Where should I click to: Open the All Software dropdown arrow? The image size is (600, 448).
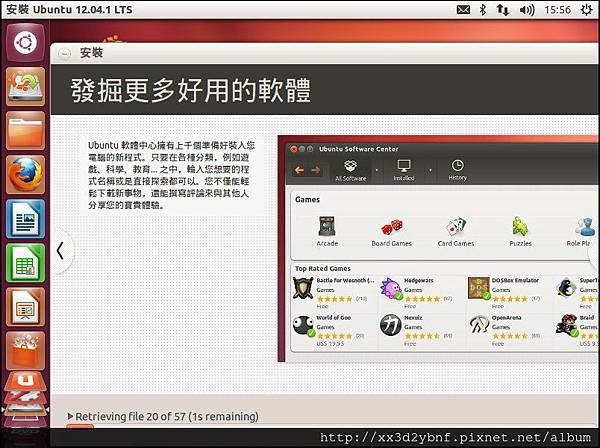pos(377,170)
